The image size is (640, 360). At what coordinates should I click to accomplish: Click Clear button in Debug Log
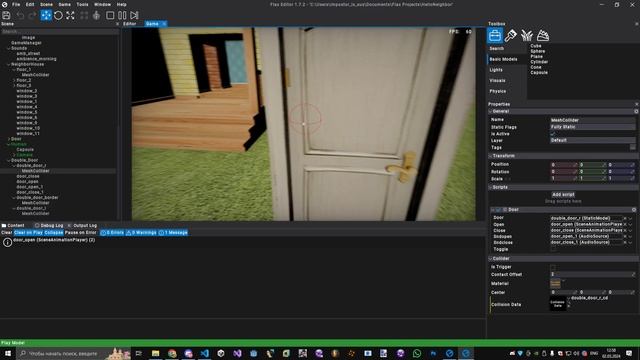(x=7, y=233)
